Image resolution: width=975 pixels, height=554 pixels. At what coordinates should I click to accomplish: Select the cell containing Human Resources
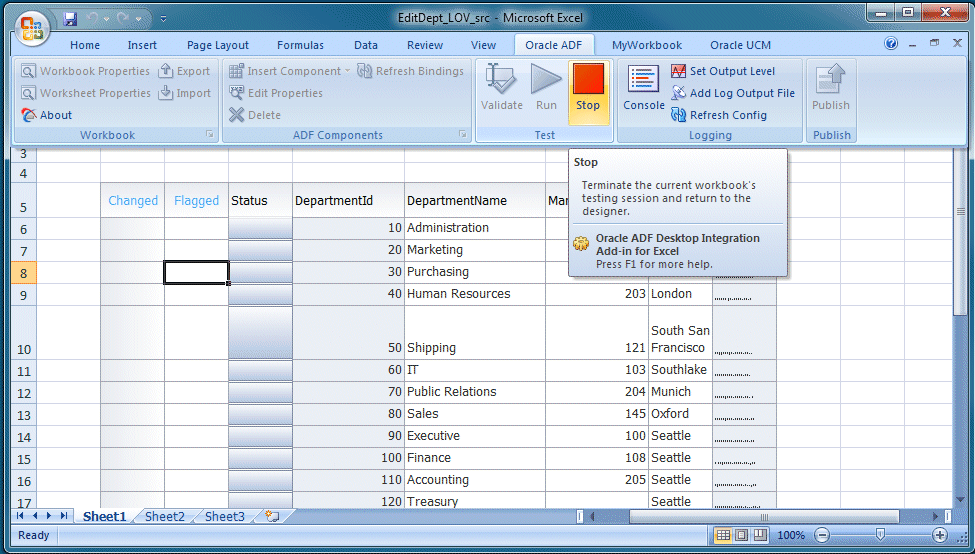pos(474,294)
